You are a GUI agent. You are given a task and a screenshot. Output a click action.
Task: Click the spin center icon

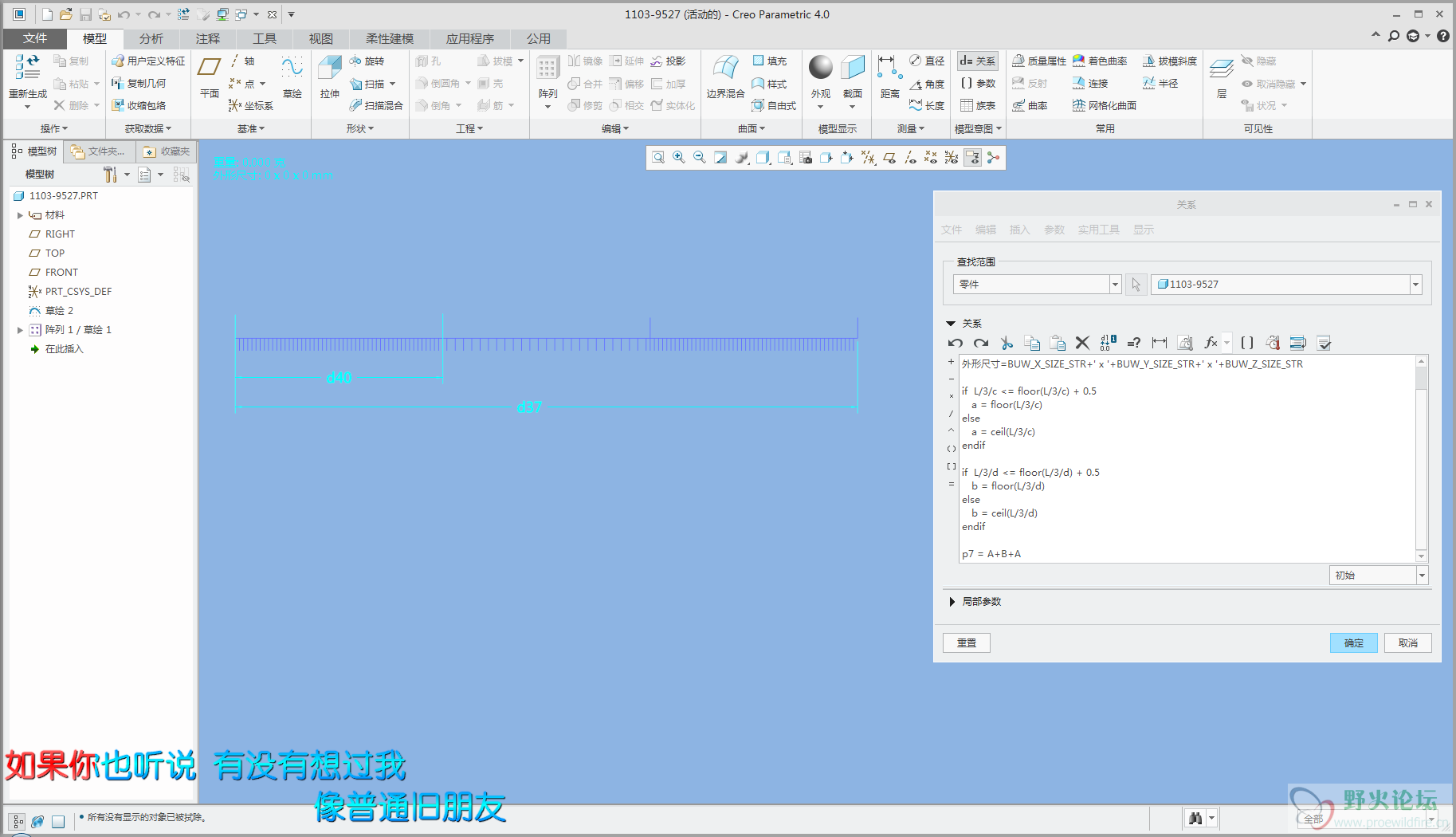pyautogui.click(x=993, y=158)
